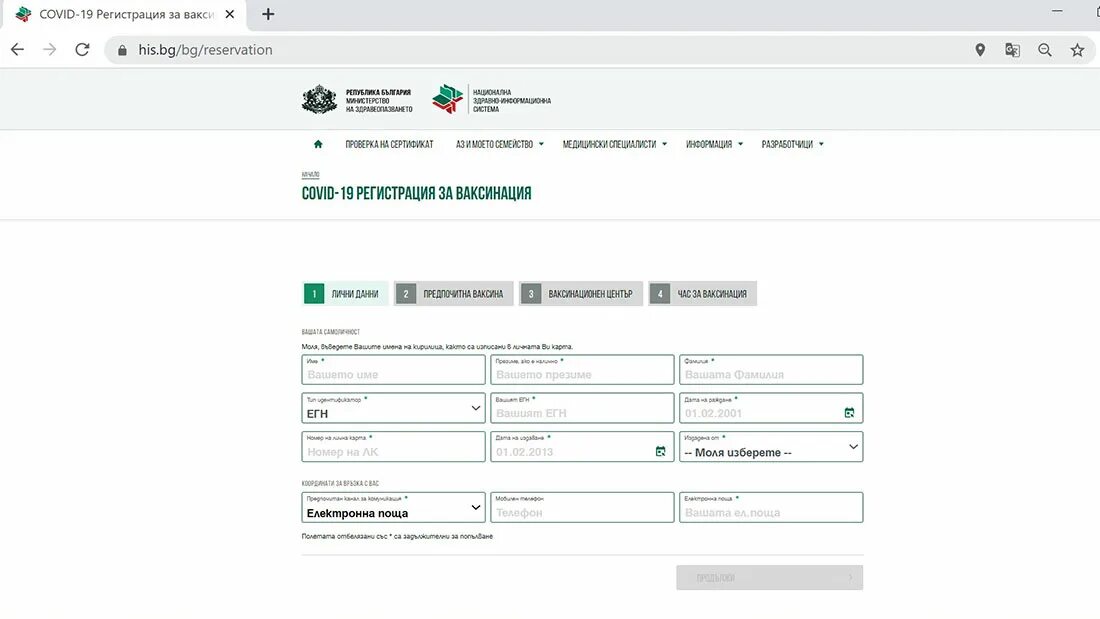
Task: Open calendar icon in date of birth field
Action: [x=849, y=413]
